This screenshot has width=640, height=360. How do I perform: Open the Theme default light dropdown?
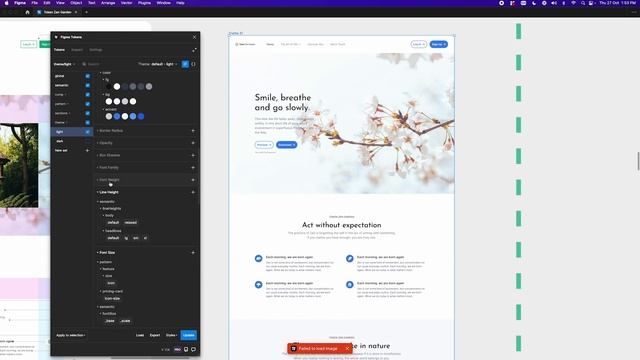[x=158, y=64]
